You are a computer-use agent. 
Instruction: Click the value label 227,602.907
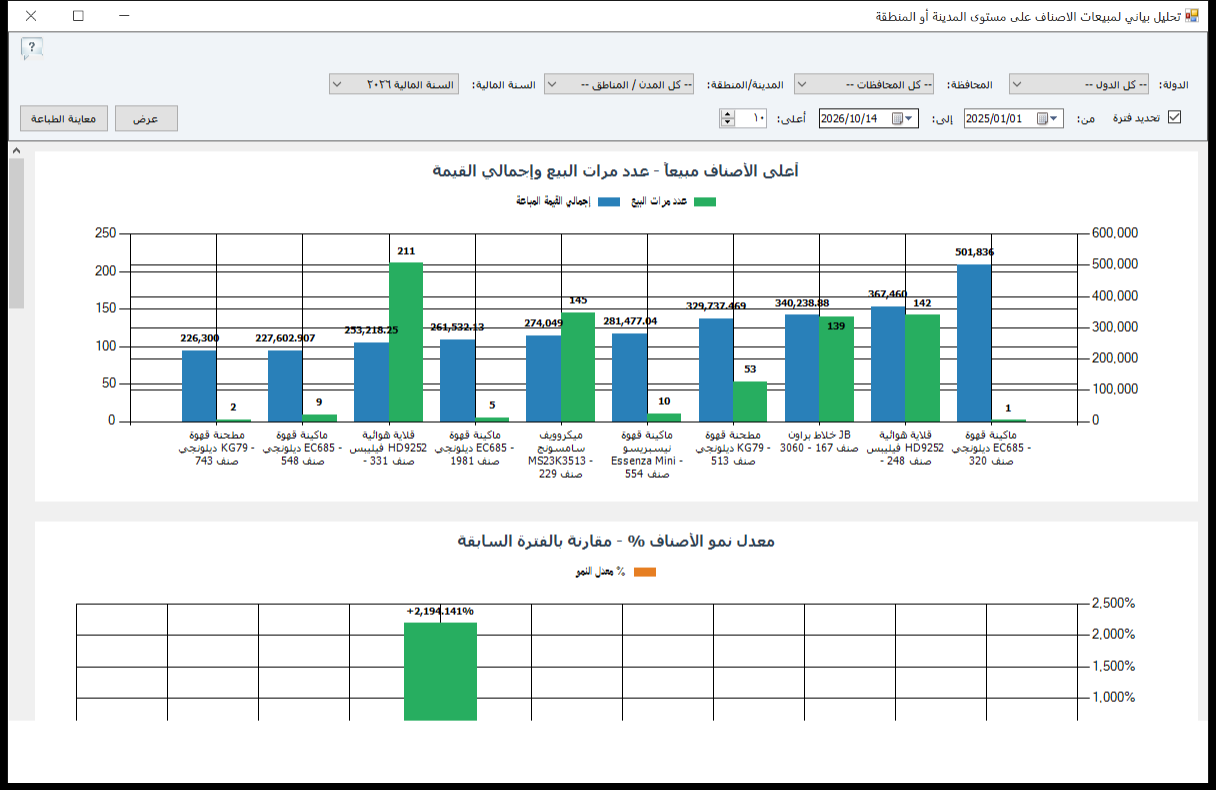coord(285,338)
